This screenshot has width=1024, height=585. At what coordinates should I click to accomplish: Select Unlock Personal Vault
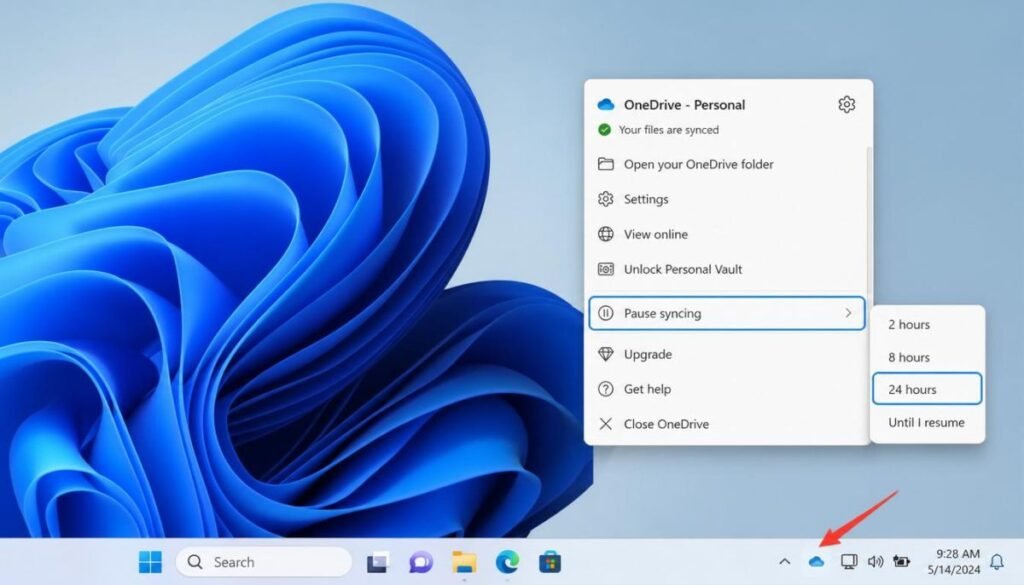[x=727, y=269]
